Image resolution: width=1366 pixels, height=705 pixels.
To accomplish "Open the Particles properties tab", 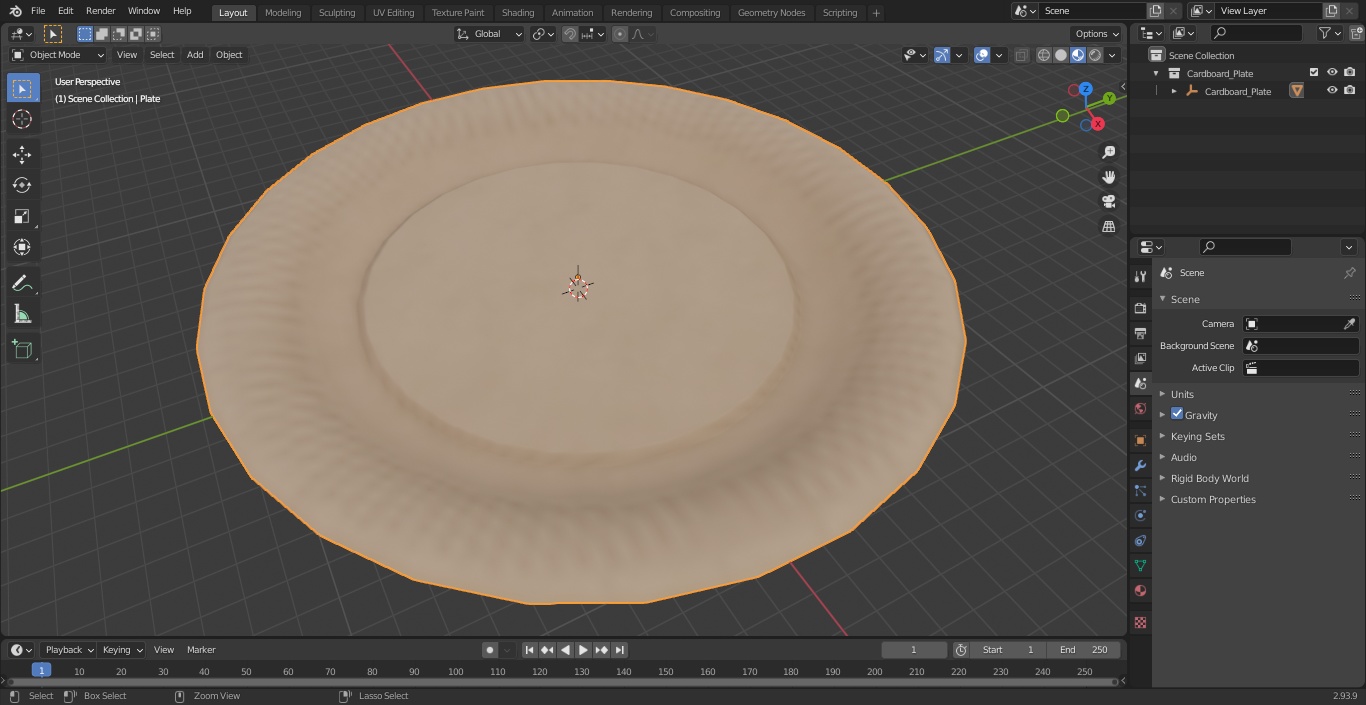I will point(1140,490).
